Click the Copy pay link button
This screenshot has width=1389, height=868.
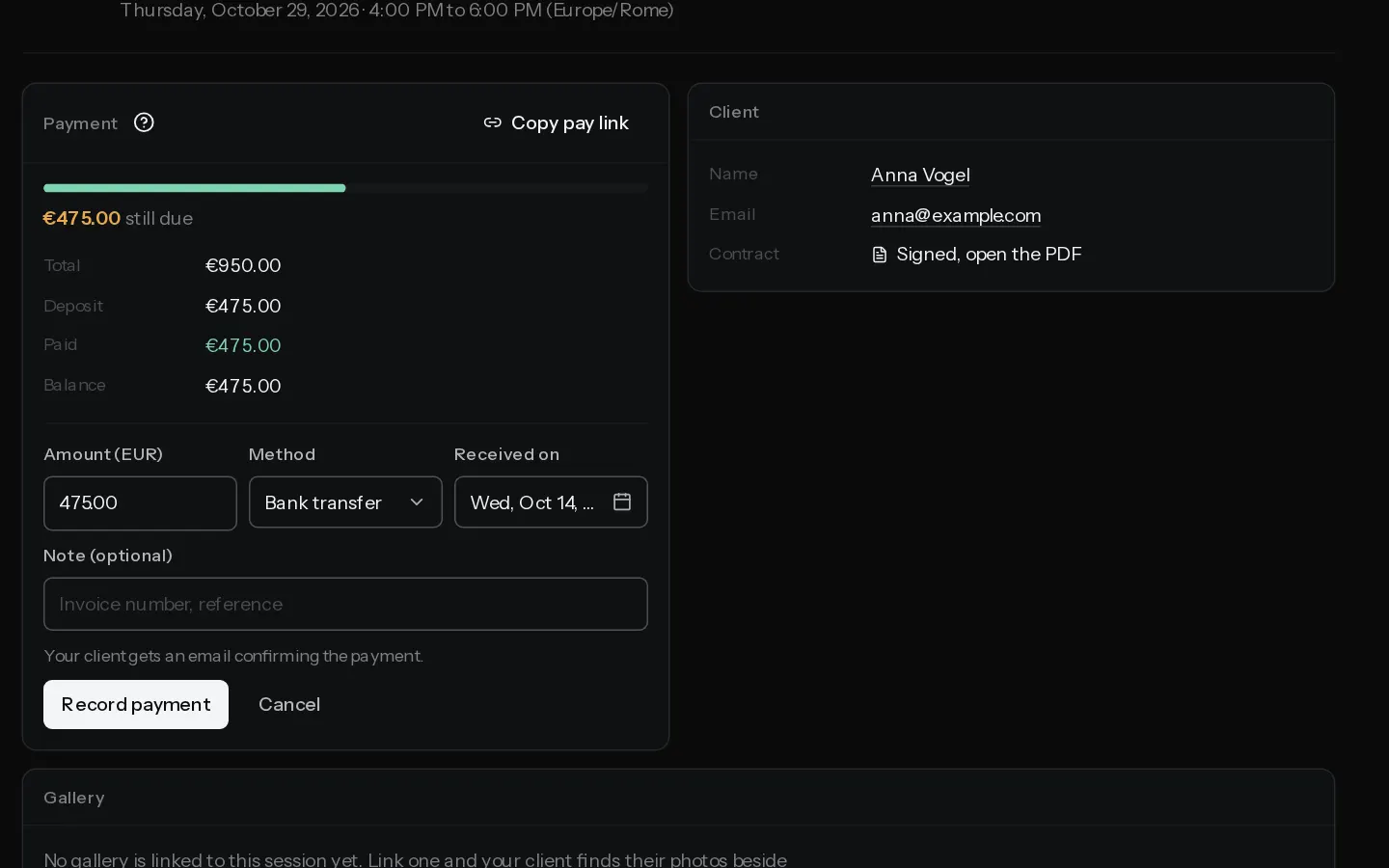[x=557, y=122]
